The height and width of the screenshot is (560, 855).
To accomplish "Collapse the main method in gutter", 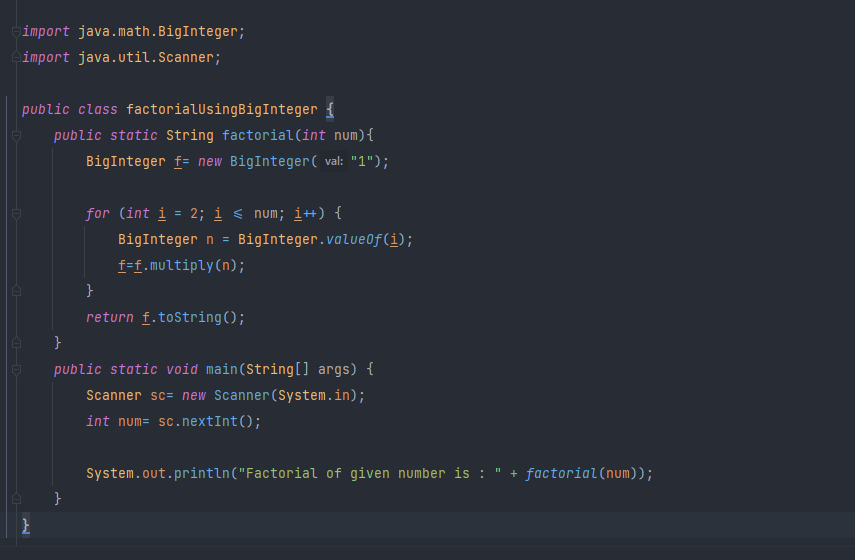I will click(16, 370).
